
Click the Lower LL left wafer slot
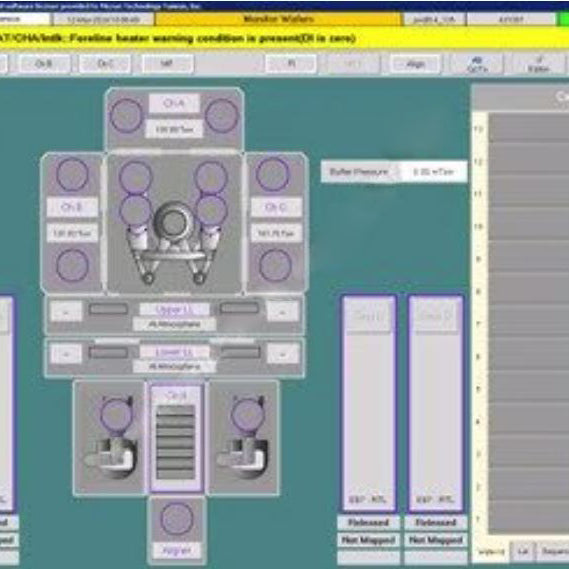(108, 353)
